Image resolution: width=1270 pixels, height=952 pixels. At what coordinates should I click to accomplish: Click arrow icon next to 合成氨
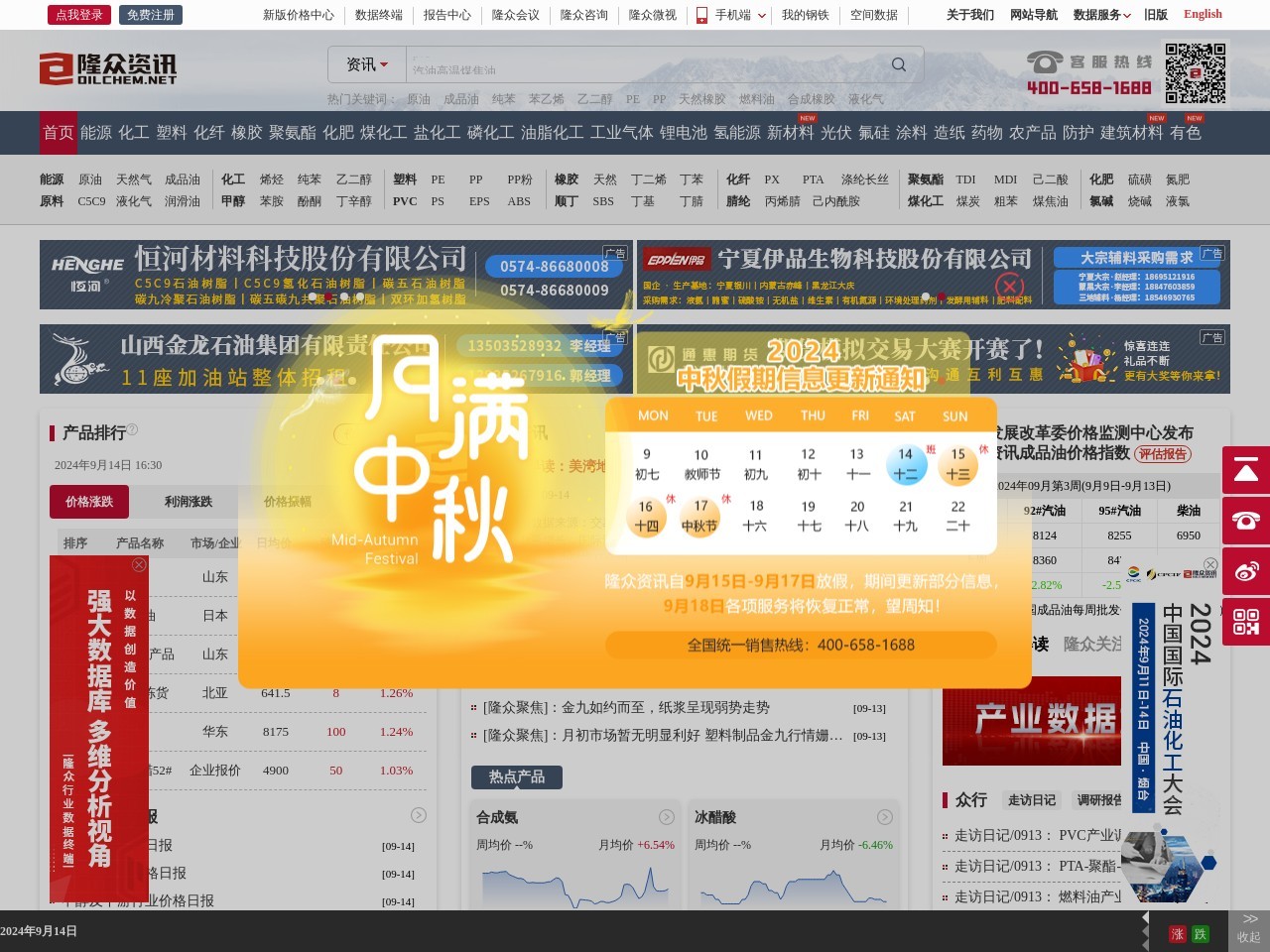(x=667, y=817)
